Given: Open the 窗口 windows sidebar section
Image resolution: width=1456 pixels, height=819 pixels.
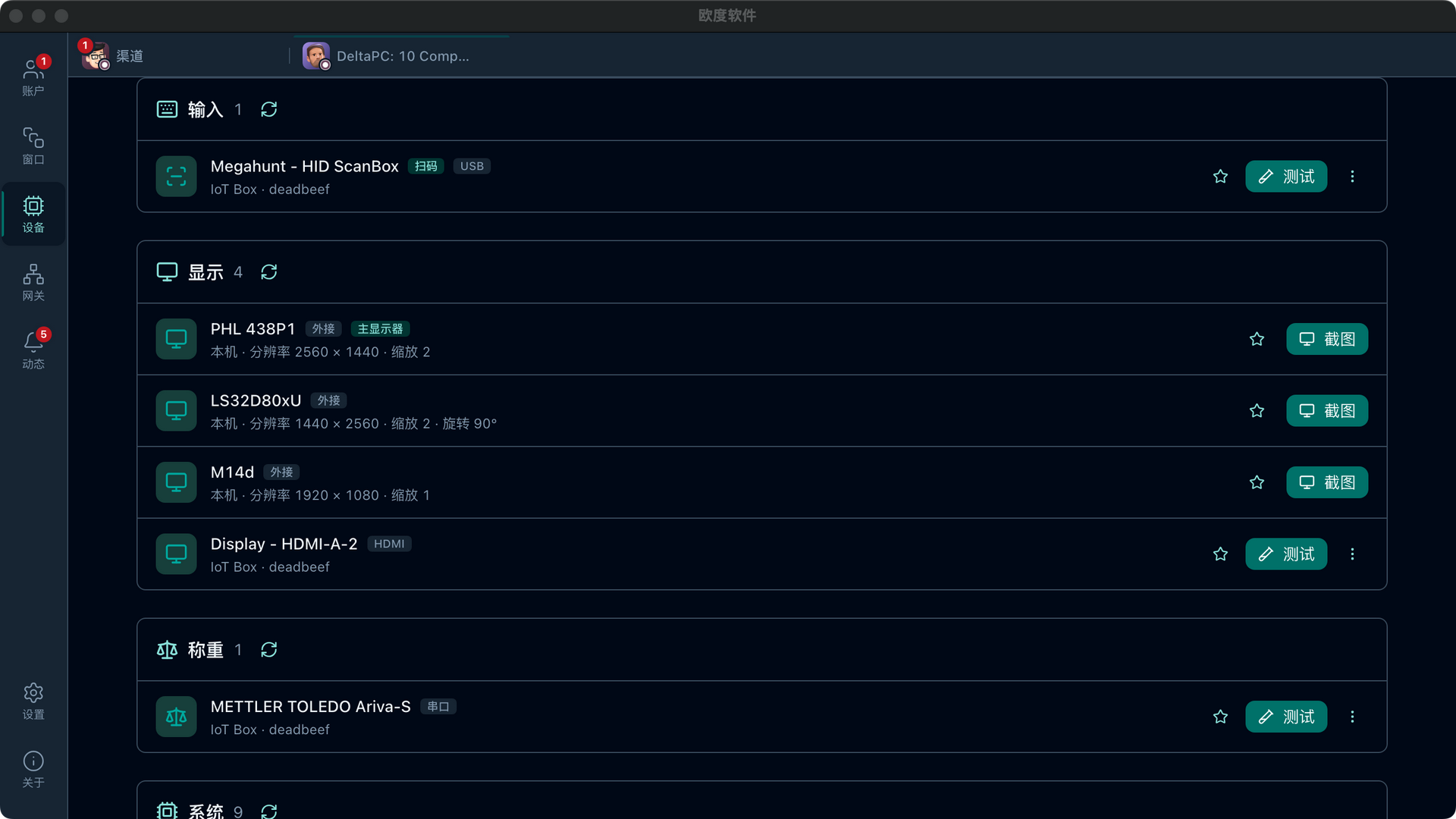Looking at the screenshot, I should 33,146.
